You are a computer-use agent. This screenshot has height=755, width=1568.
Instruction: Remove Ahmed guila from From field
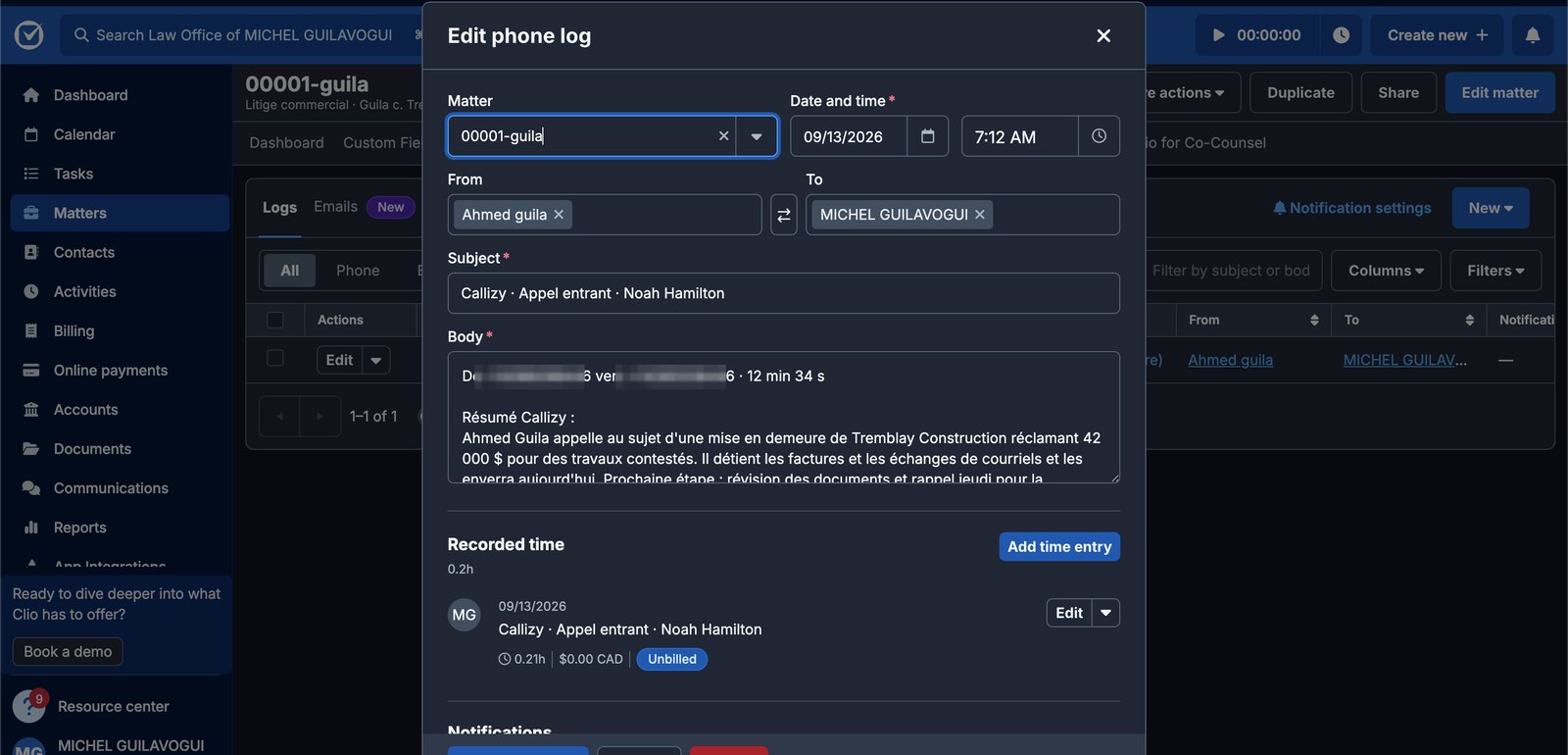[x=559, y=215]
